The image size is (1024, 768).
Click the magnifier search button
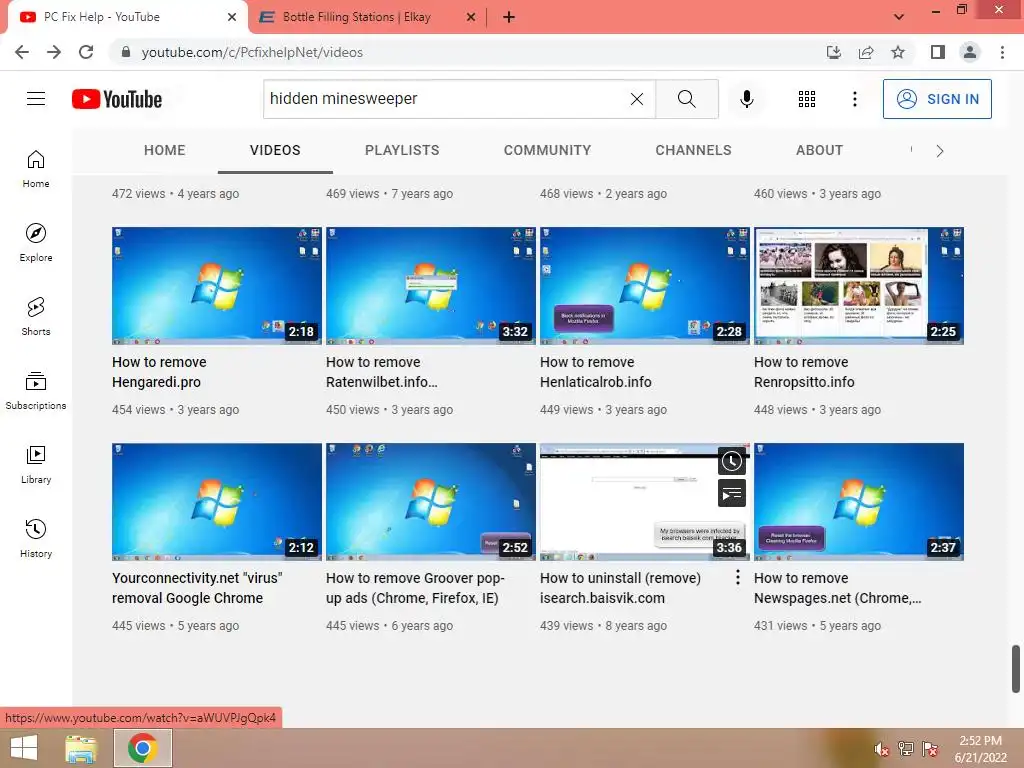click(686, 99)
